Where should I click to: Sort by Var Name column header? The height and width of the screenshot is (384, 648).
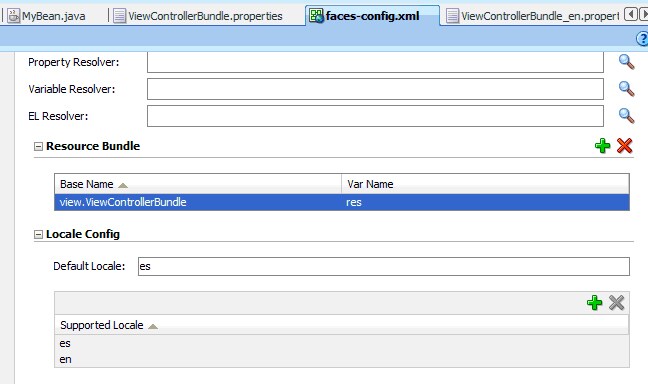pos(485,184)
